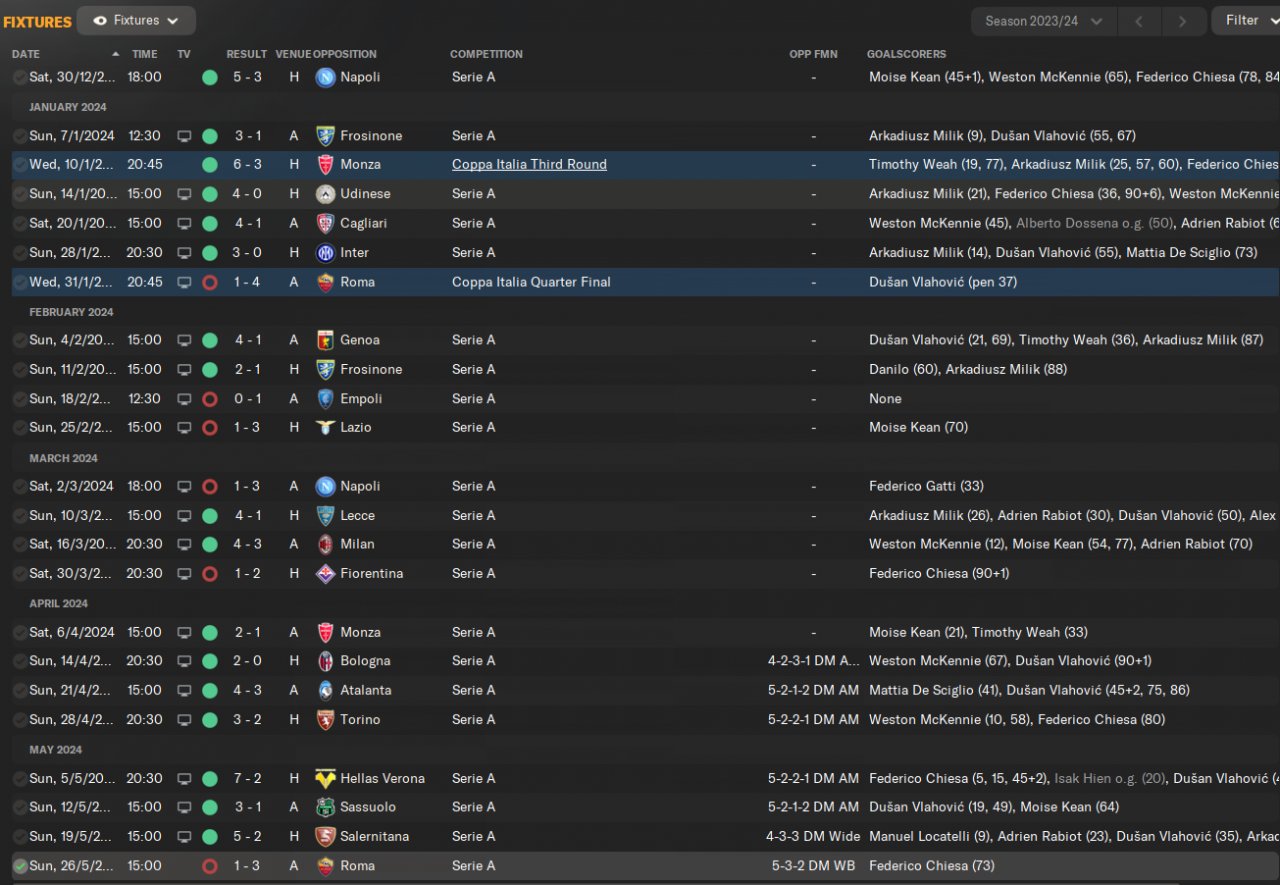This screenshot has width=1280, height=885.
Task: Sort by the RESULT column header
Action: [247, 54]
